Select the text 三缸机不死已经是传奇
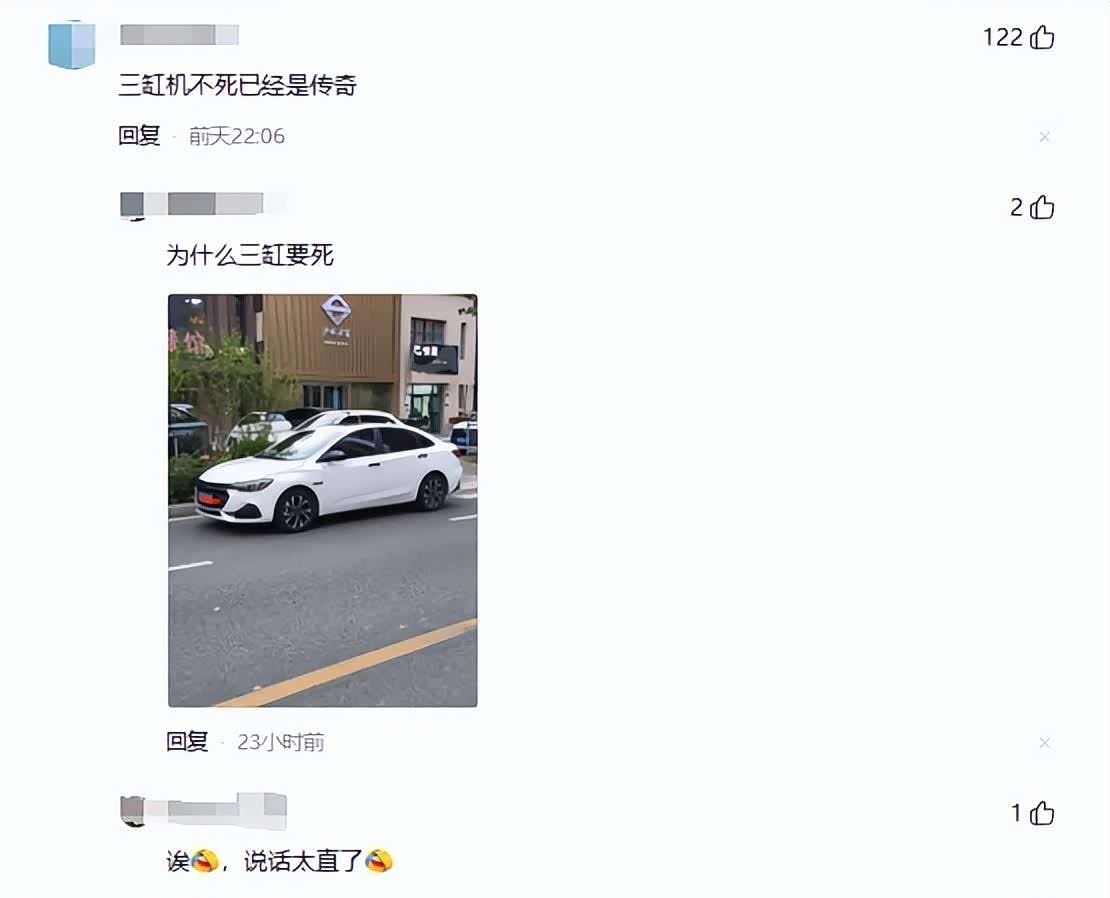 [x=237, y=86]
